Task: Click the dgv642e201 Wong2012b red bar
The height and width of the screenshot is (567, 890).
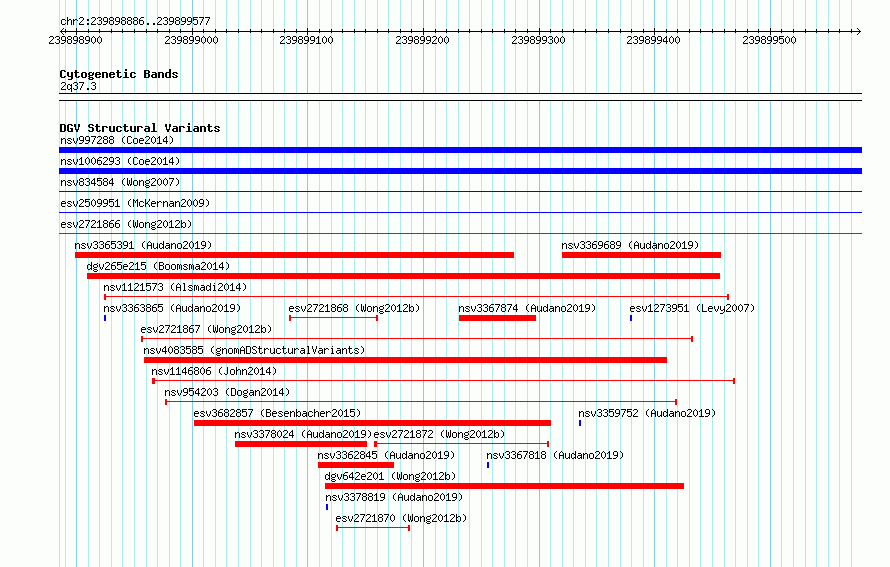Action: point(504,486)
